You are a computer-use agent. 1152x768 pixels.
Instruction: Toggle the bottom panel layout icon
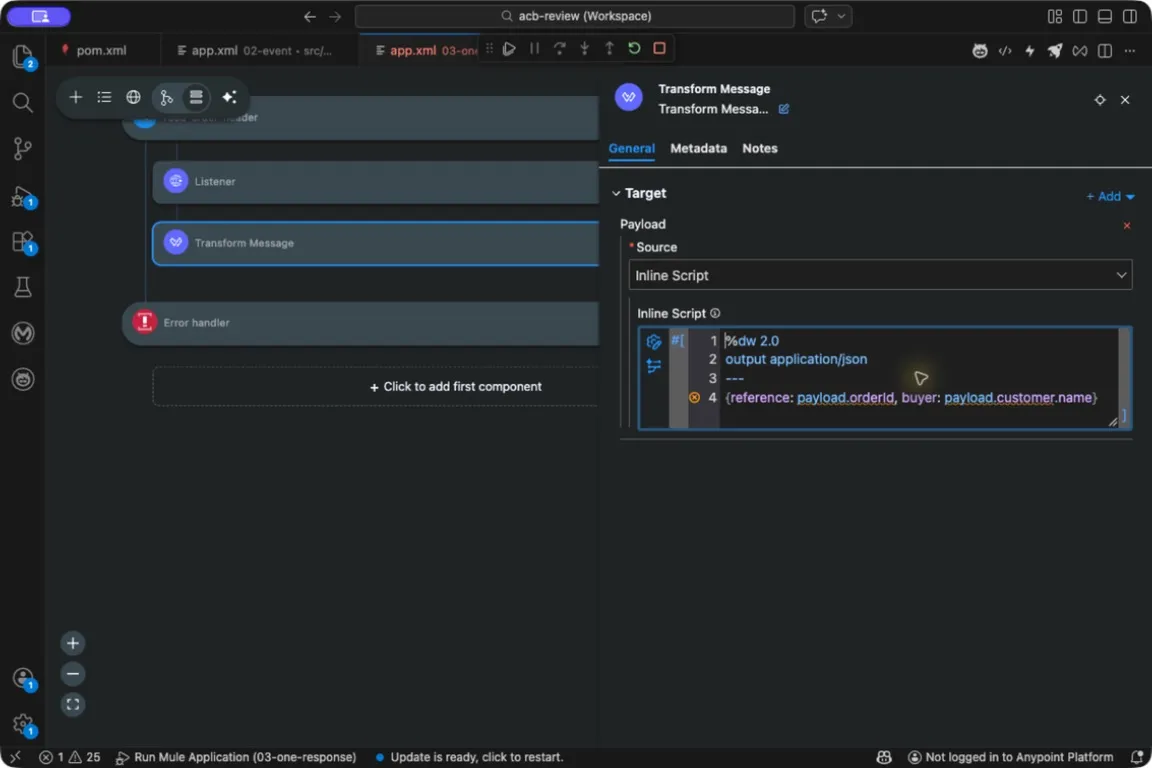pyautogui.click(x=1104, y=16)
